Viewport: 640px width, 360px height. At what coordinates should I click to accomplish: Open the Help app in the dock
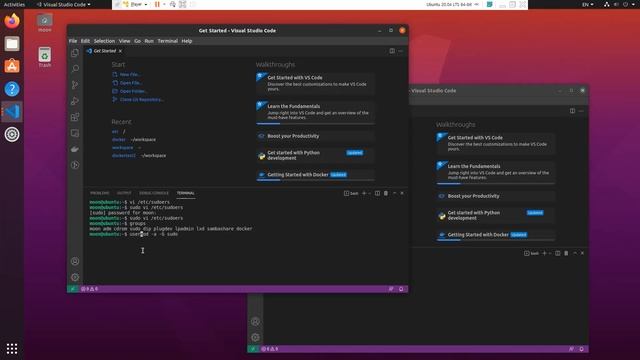(12, 89)
